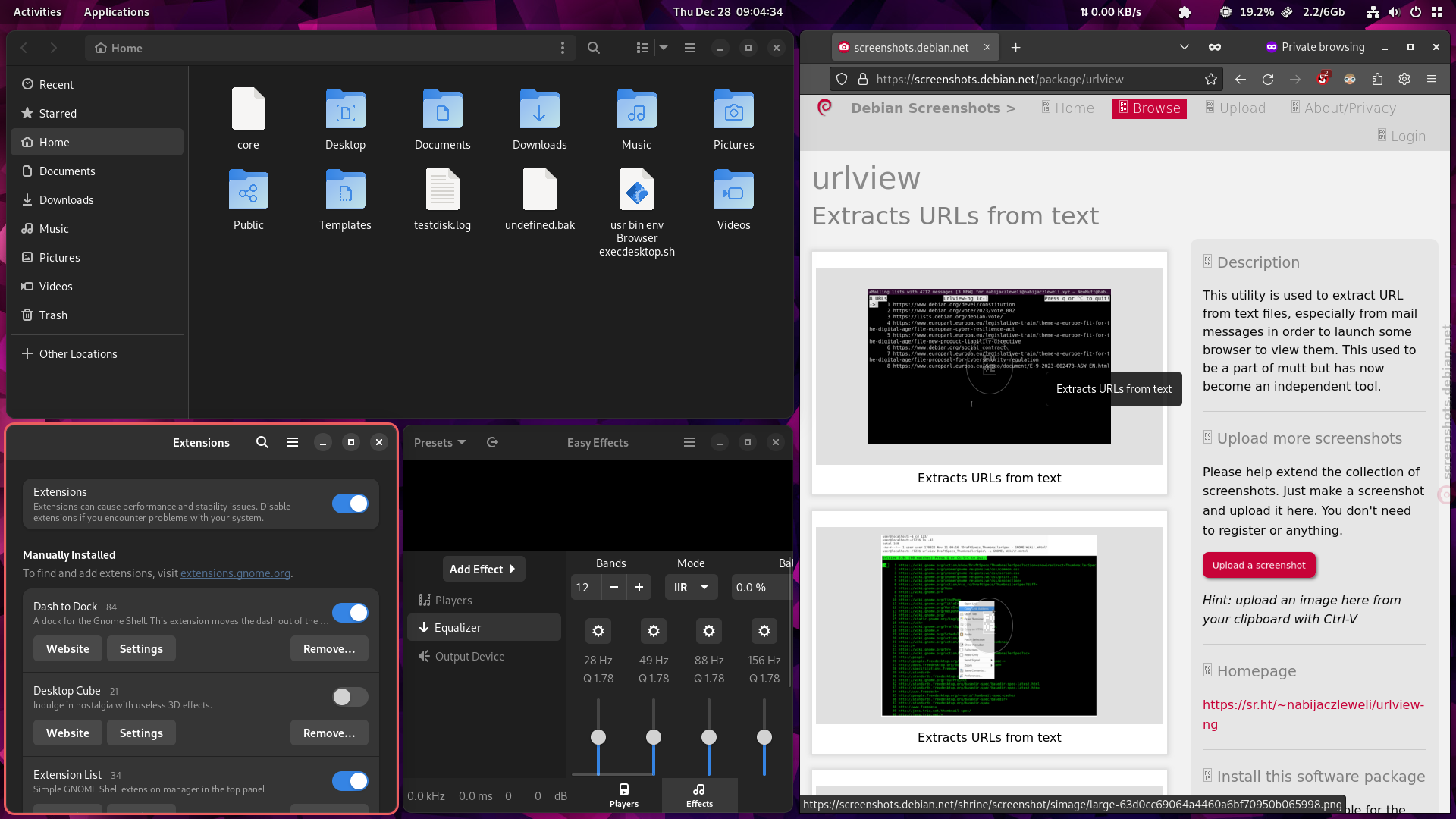This screenshot has height=819, width=1456.
Task: Open the browser extensions puzzle icon
Action: (x=1377, y=79)
